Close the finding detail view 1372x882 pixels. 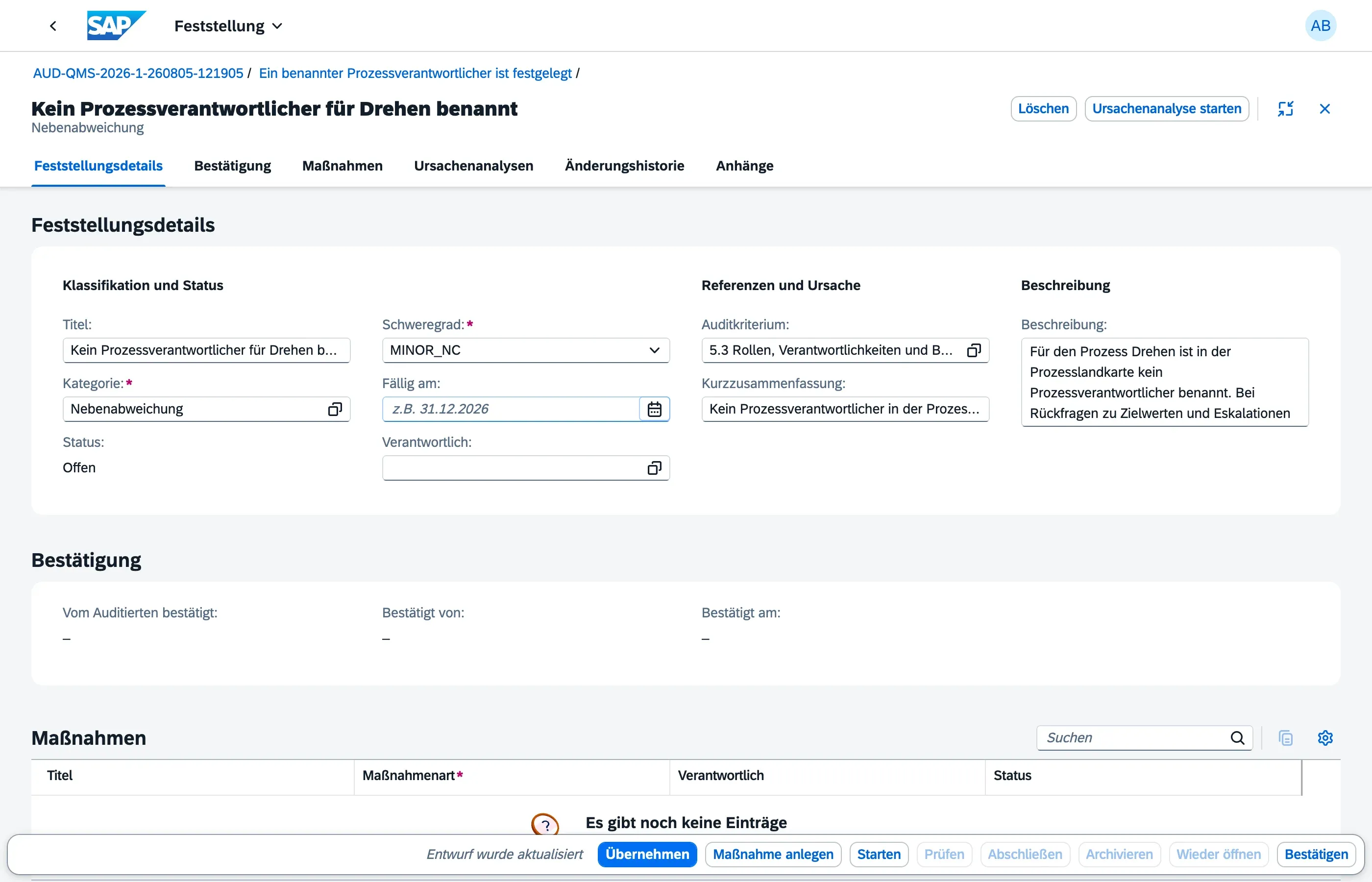coord(1324,109)
